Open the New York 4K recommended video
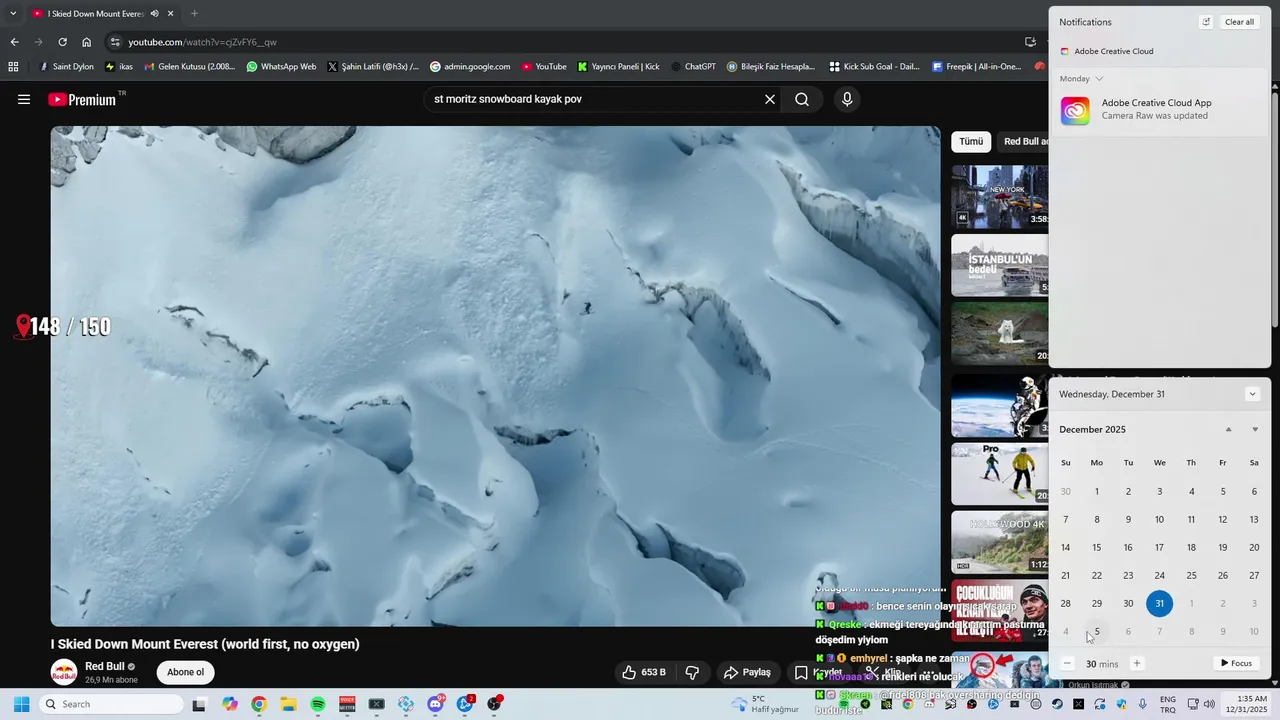The width and height of the screenshot is (1280, 720). tap(999, 196)
